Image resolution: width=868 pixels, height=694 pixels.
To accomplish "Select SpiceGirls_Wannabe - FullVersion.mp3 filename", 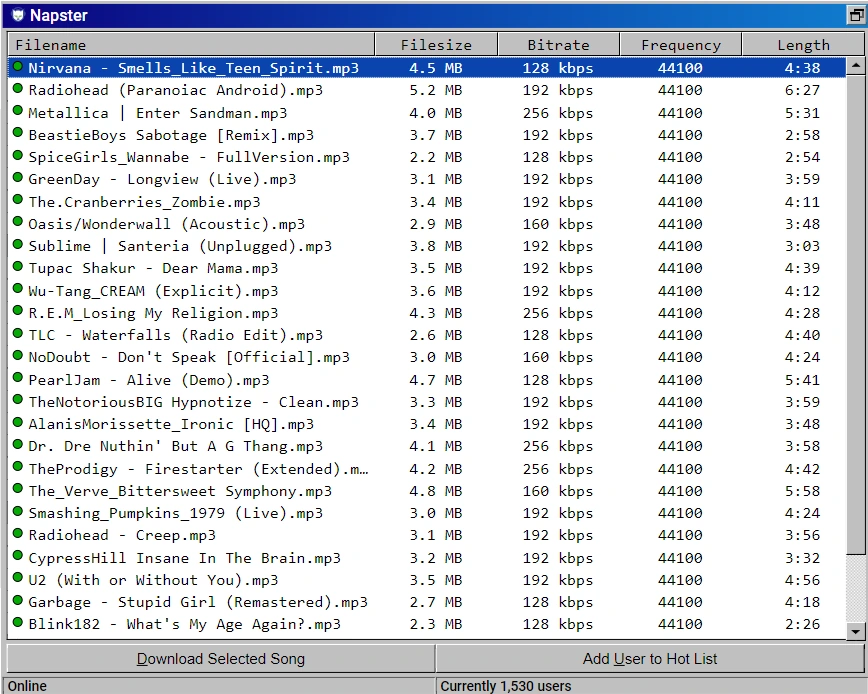I will pos(189,157).
